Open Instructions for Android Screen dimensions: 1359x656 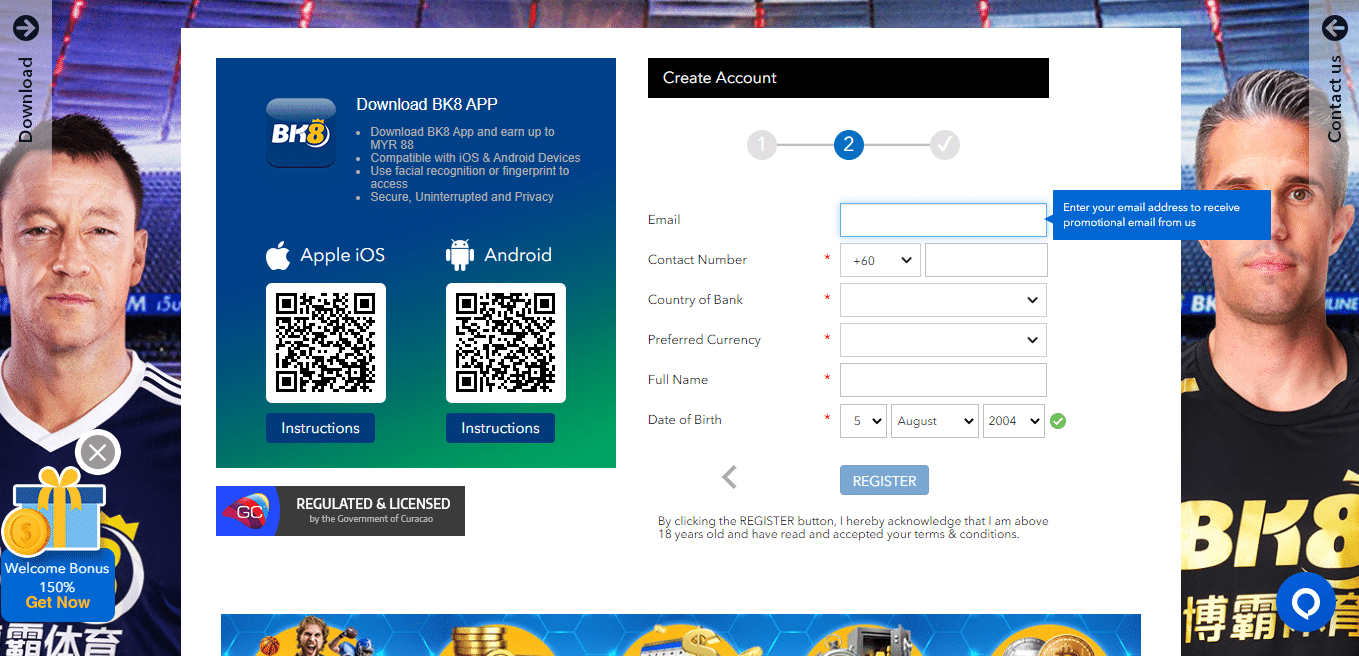click(x=500, y=428)
